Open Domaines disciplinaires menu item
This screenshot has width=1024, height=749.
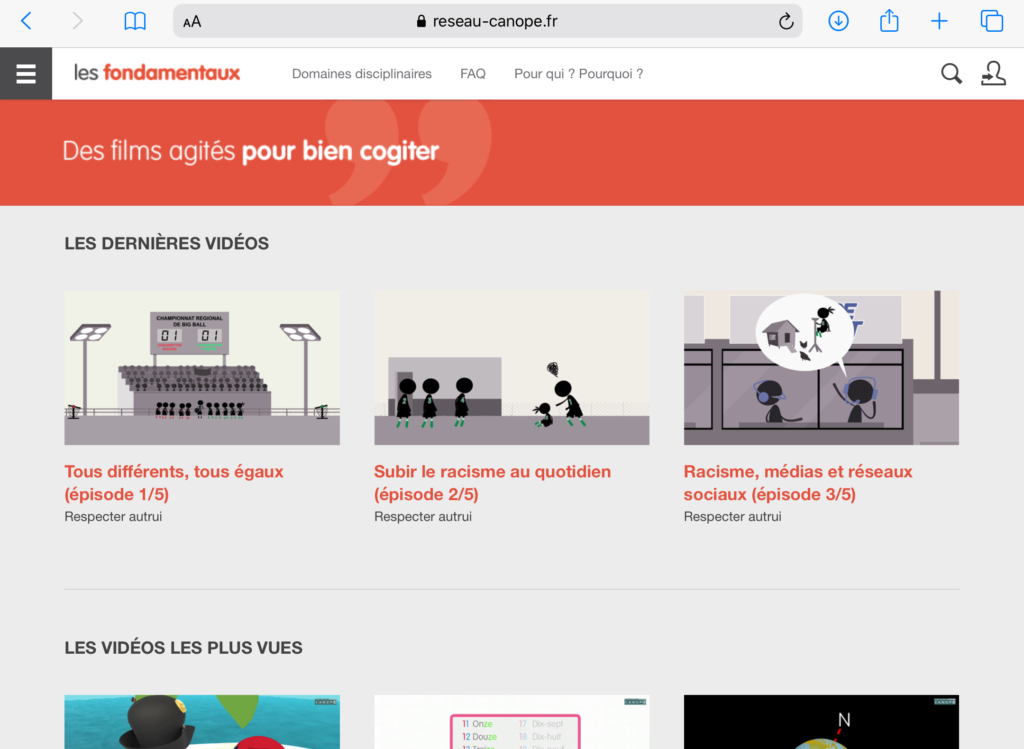tap(362, 74)
